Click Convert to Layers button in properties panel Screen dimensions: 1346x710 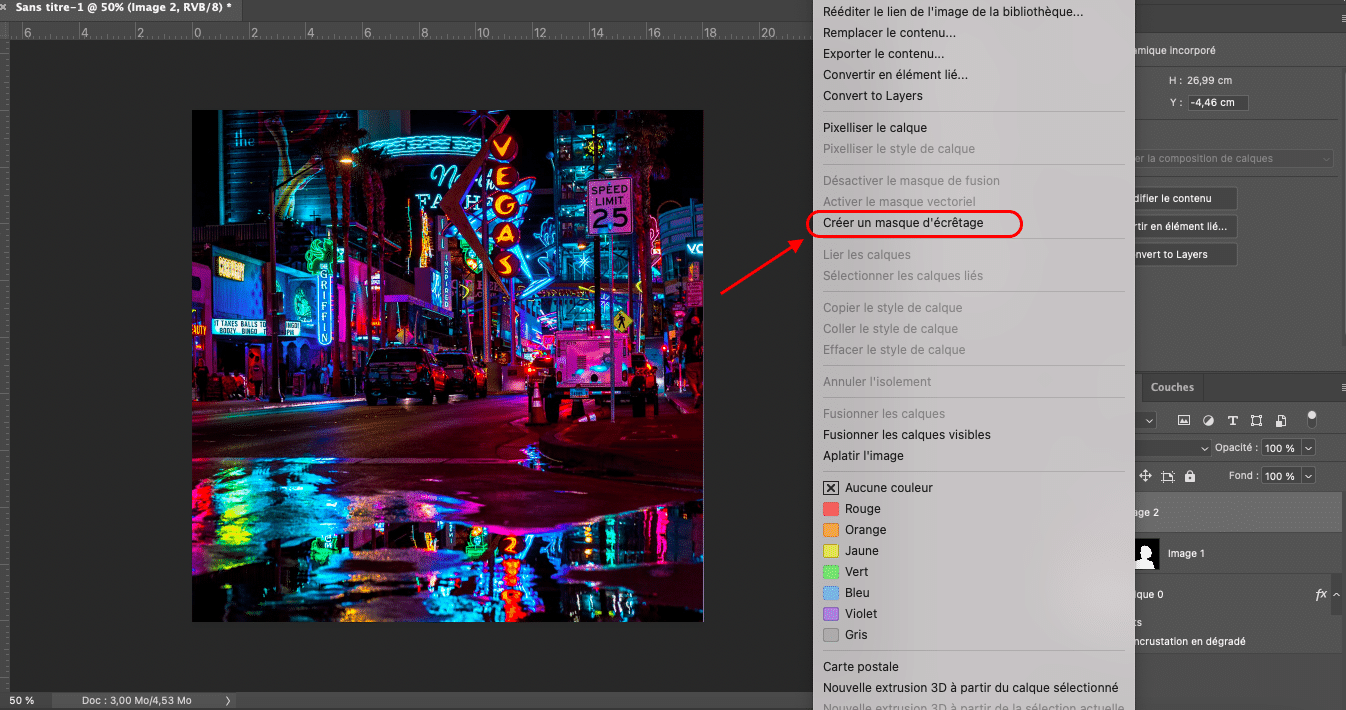coord(1185,254)
